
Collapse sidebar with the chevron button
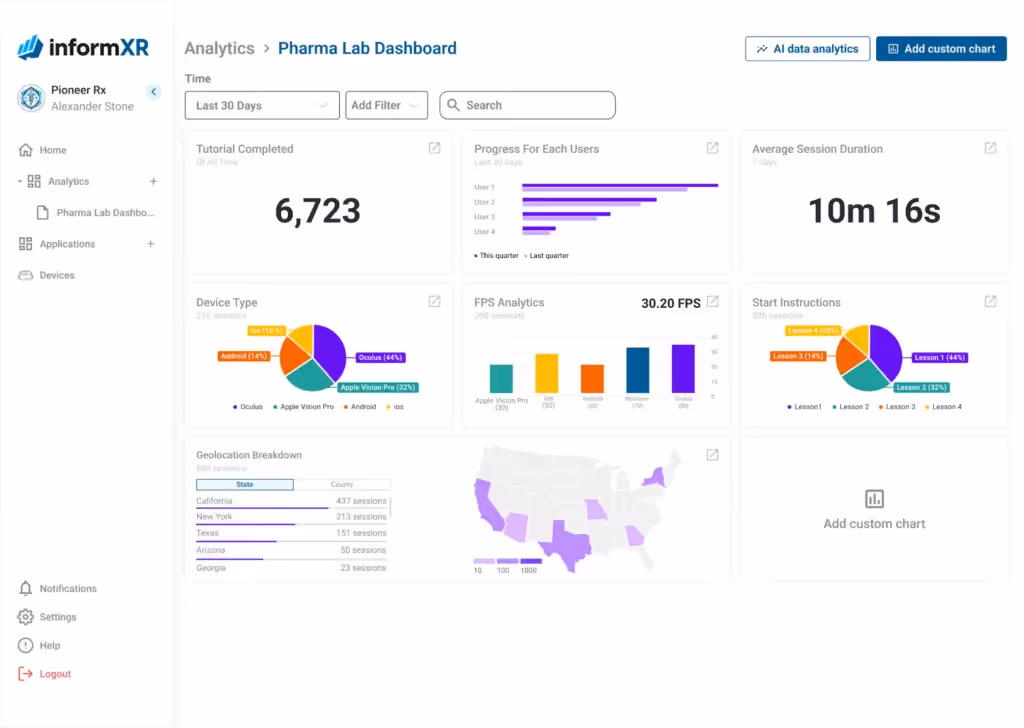pyautogui.click(x=153, y=91)
